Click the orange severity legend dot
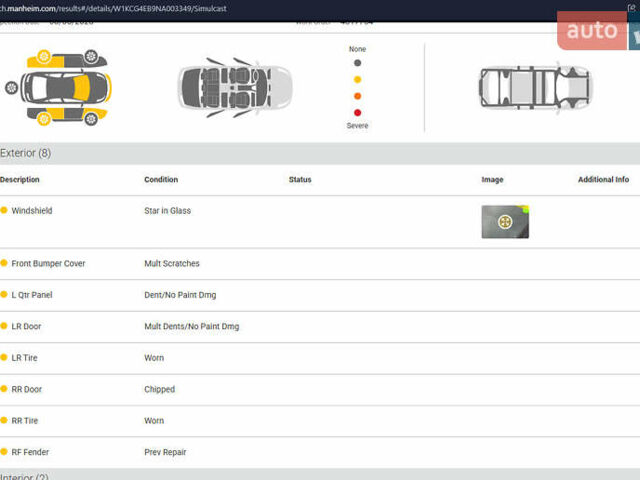This screenshot has width=640, height=480. [357, 96]
